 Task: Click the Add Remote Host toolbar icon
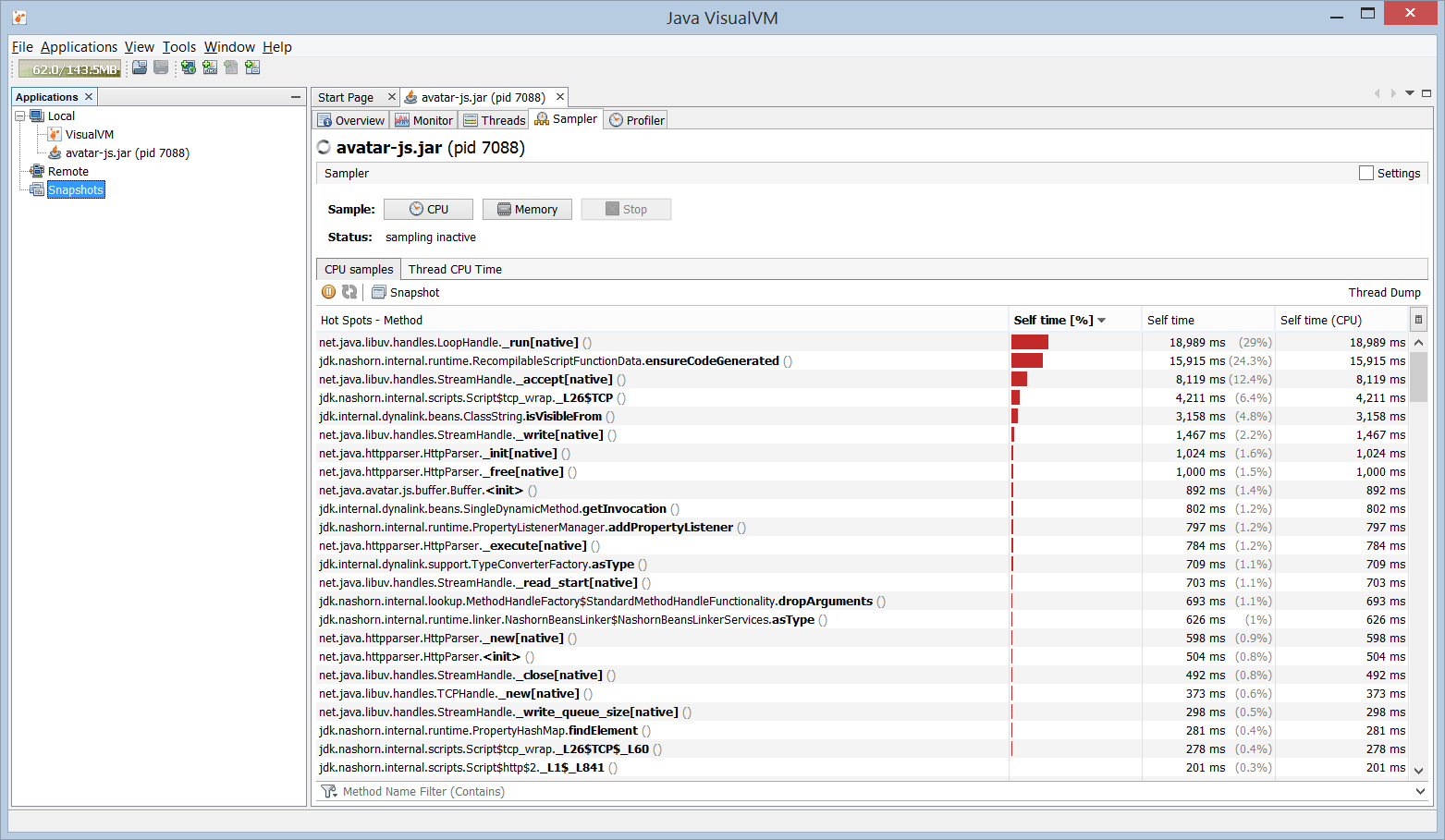click(189, 67)
